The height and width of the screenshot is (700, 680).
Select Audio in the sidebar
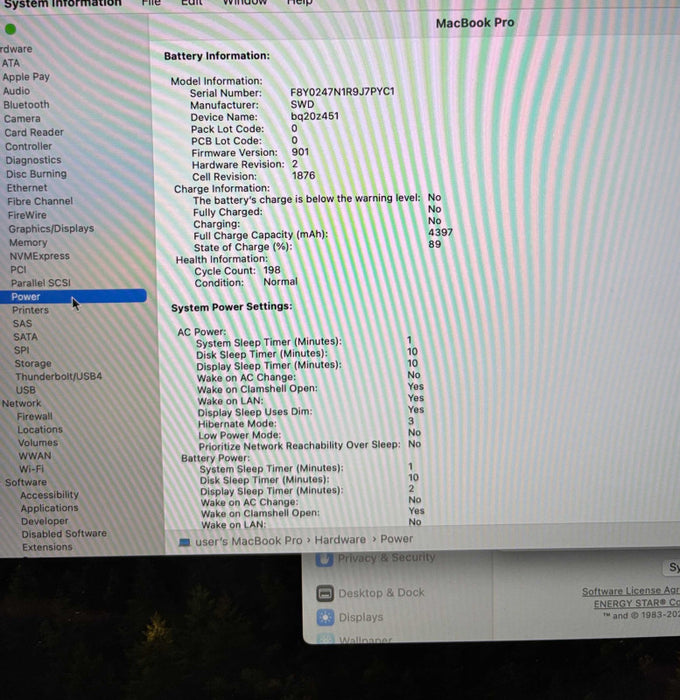click(17, 91)
